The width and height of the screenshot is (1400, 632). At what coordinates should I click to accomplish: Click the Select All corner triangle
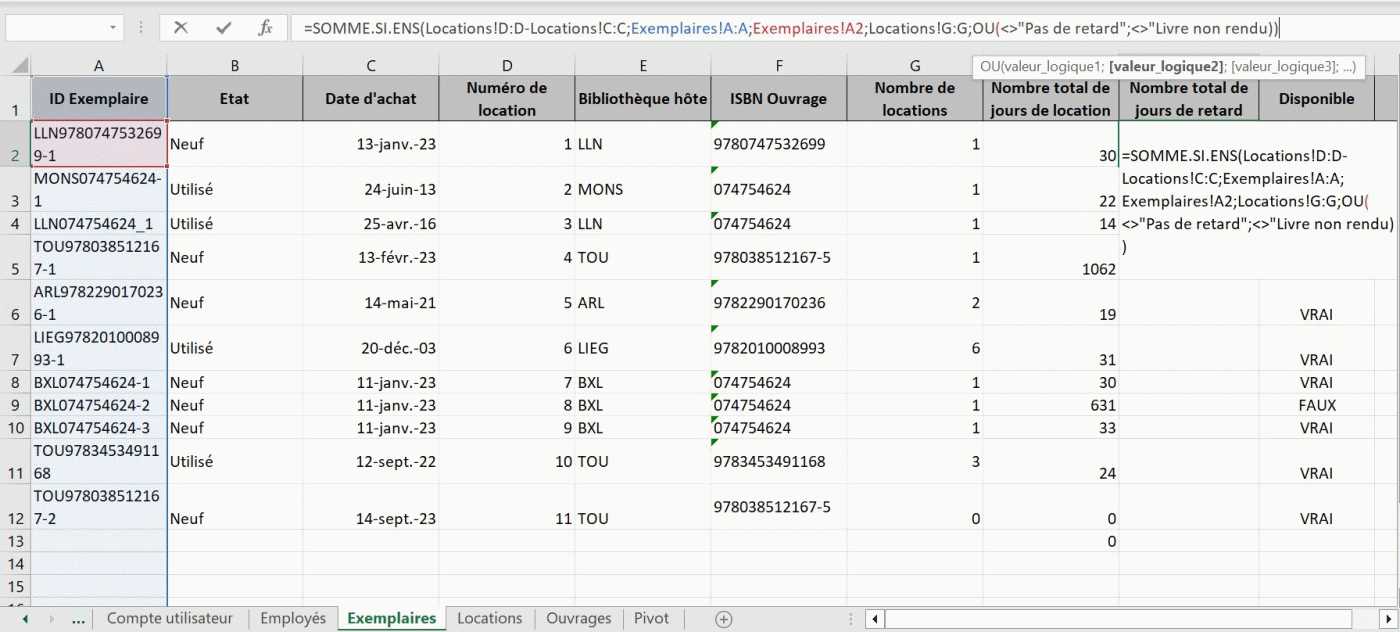[19, 65]
